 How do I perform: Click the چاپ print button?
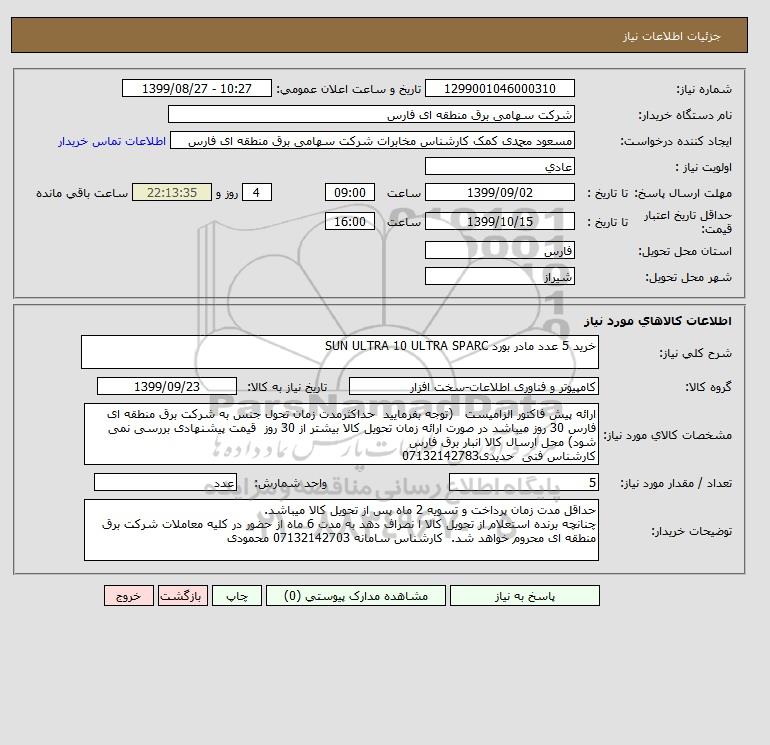point(237,596)
